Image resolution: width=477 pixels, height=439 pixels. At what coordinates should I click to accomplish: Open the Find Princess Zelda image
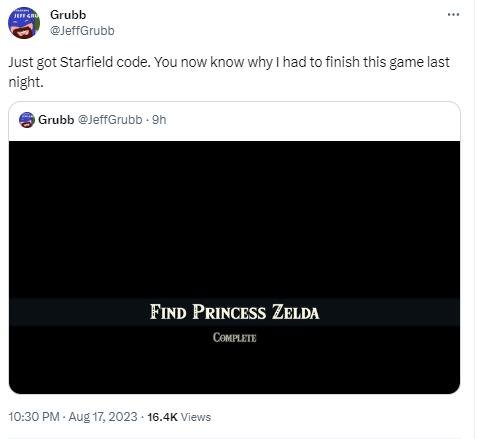(x=234, y=267)
